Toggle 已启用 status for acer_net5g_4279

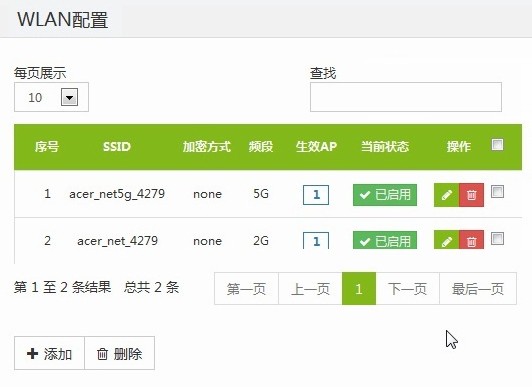tap(385, 195)
